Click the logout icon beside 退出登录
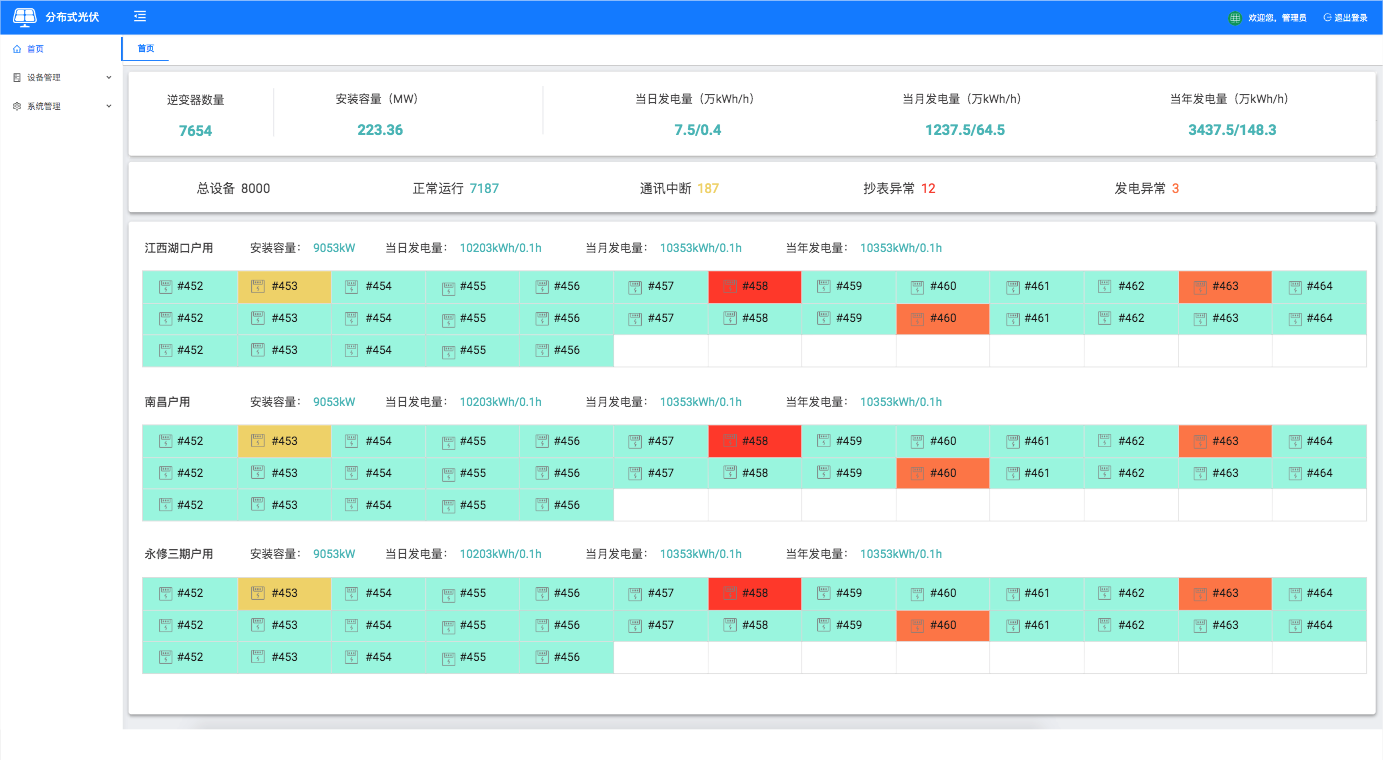 [x=1327, y=17]
